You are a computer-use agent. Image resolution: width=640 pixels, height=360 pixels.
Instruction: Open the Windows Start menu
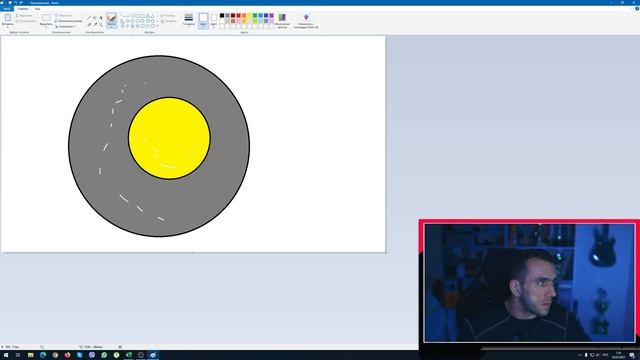6,355
